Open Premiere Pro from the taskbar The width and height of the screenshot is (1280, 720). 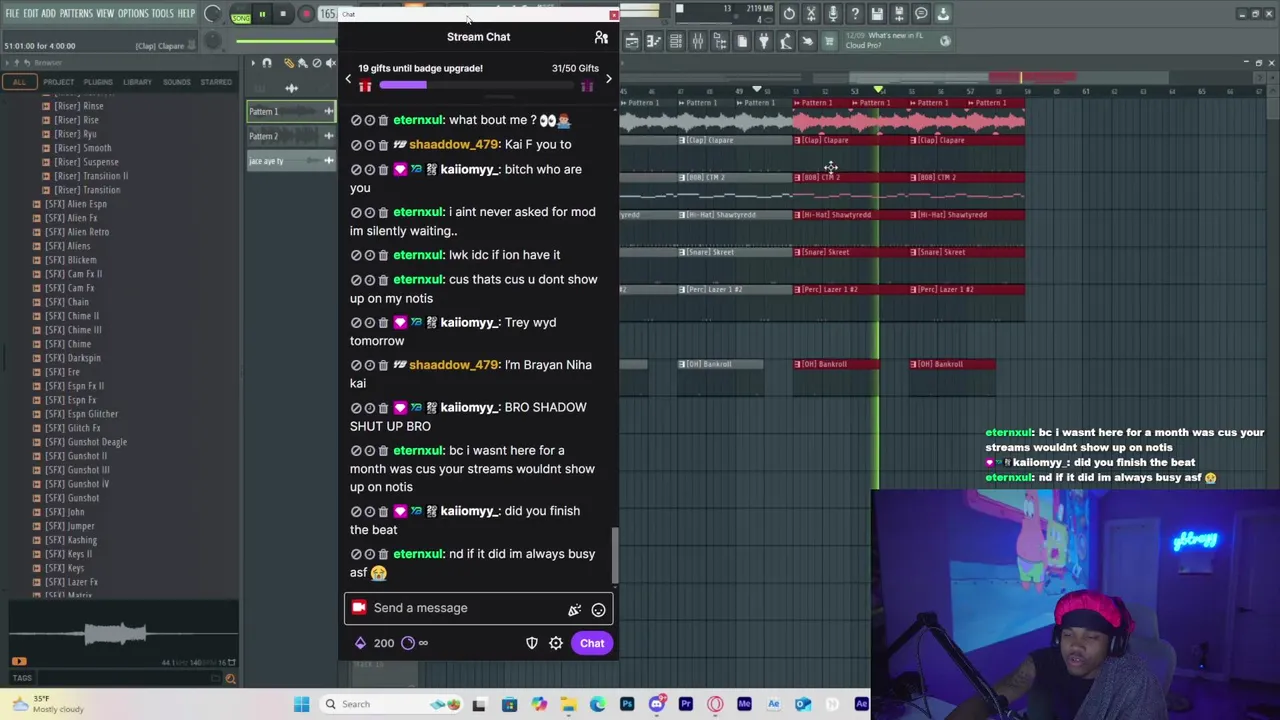[686, 704]
